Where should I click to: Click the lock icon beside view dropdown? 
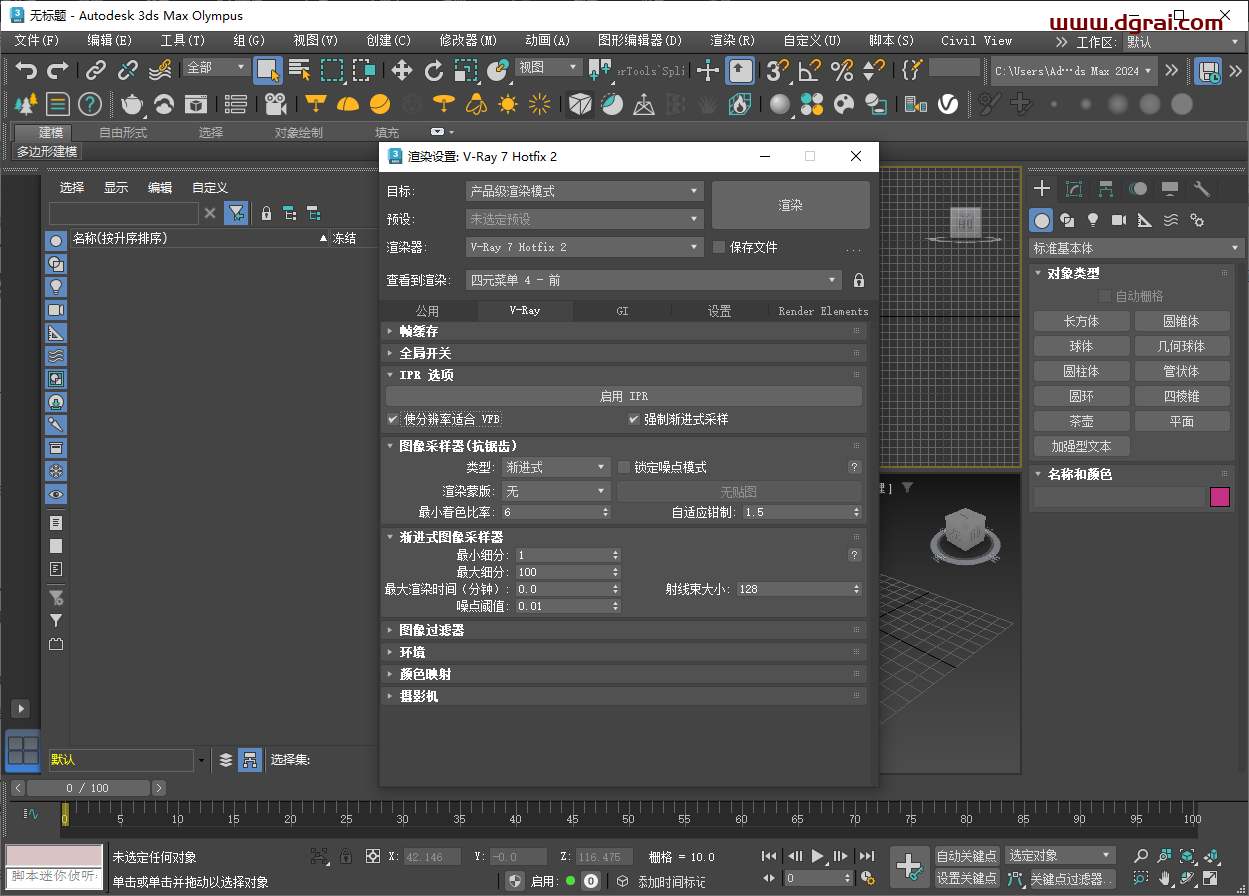pos(859,281)
